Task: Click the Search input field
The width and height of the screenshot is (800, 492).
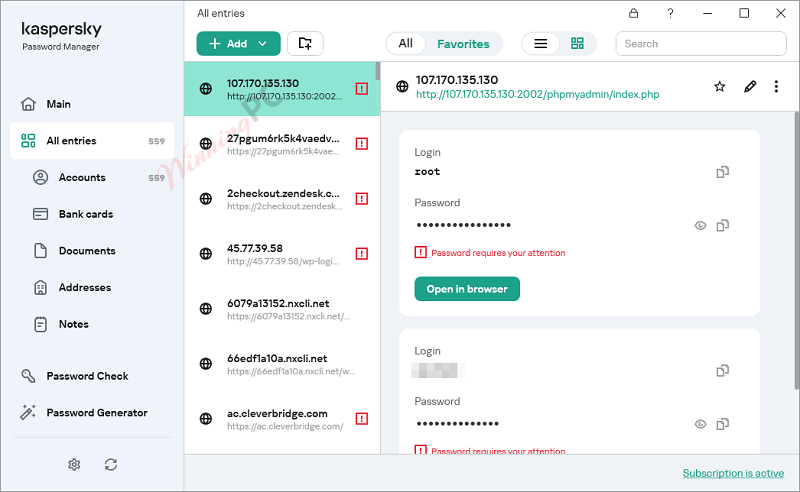Action: pos(701,43)
